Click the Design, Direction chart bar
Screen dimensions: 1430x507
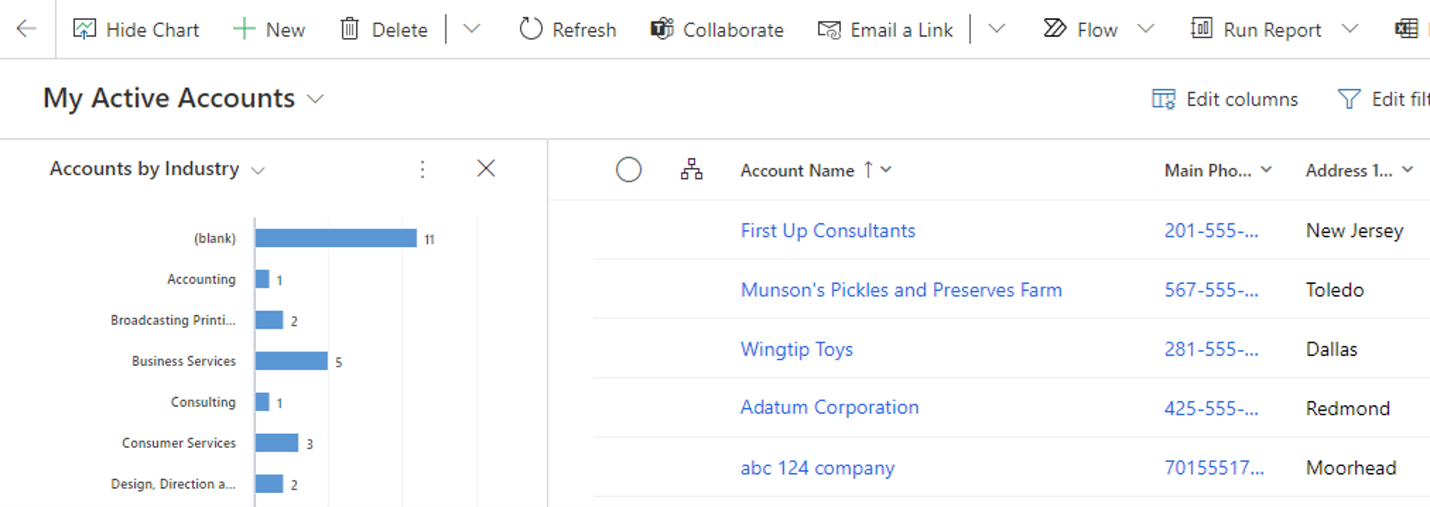(269, 484)
